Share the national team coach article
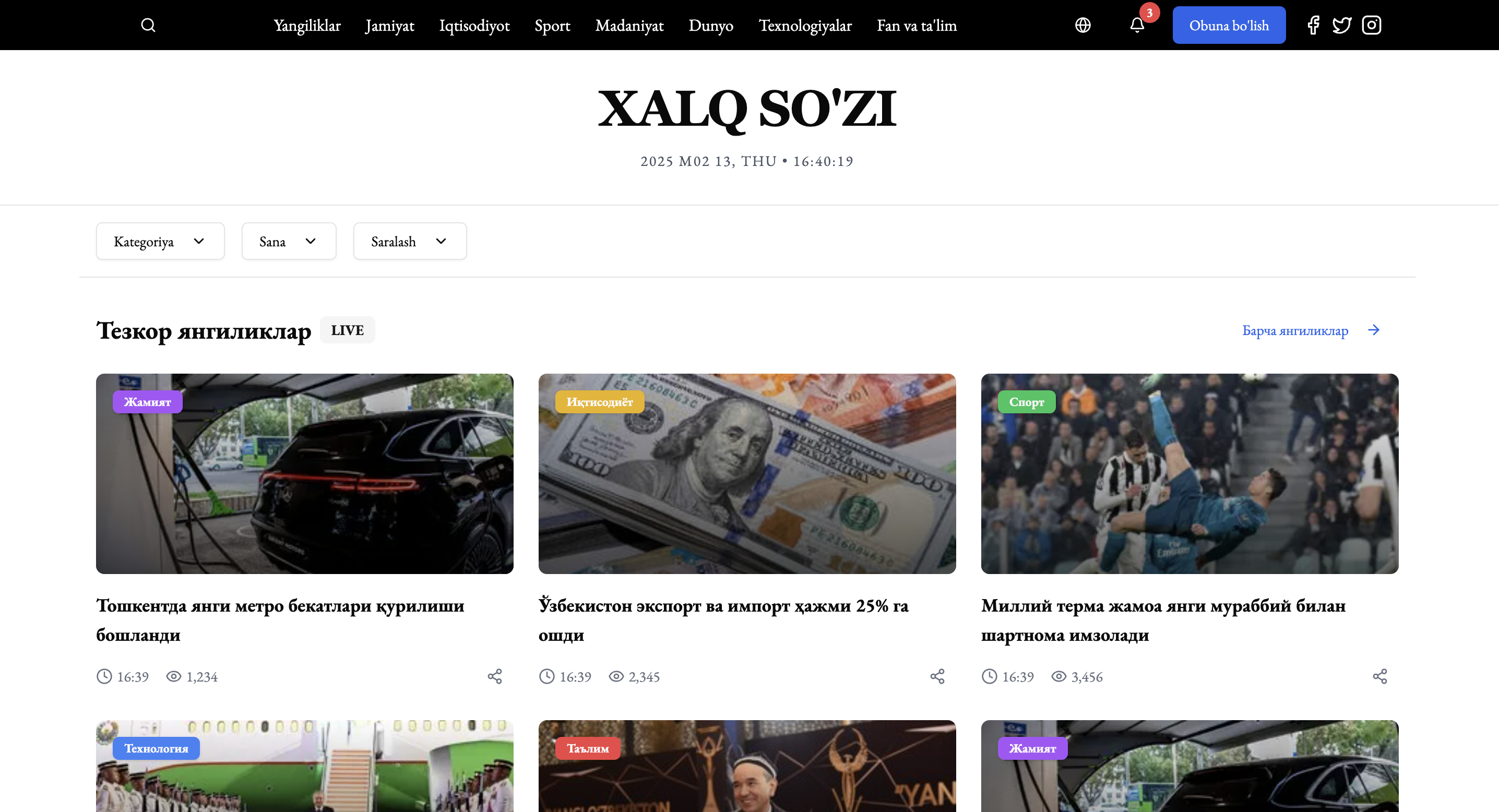Screen dimensions: 1499x812 pyautogui.click(x=1379, y=676)
